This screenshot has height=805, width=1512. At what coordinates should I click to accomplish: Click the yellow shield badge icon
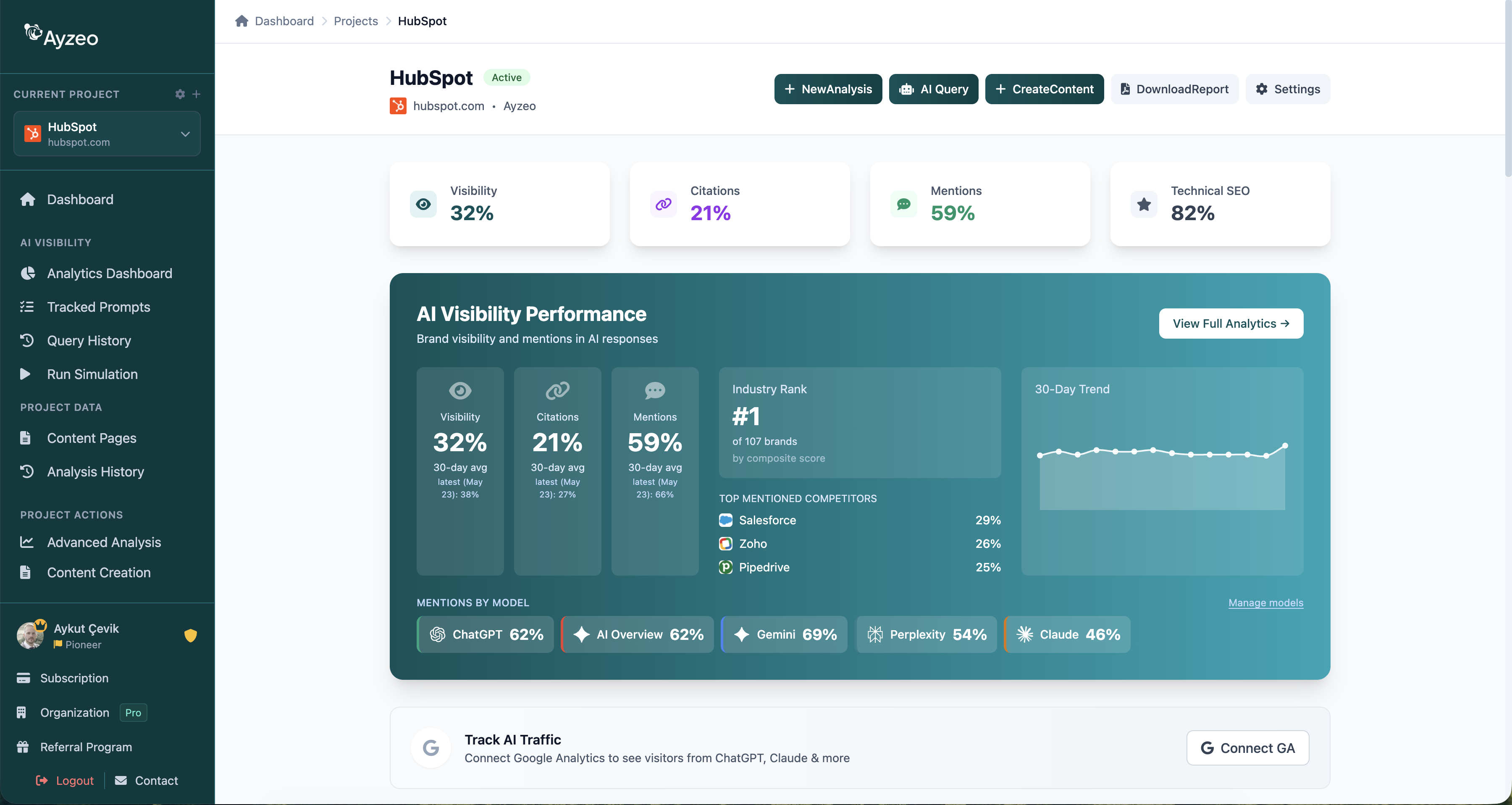[x=190, y=635]
